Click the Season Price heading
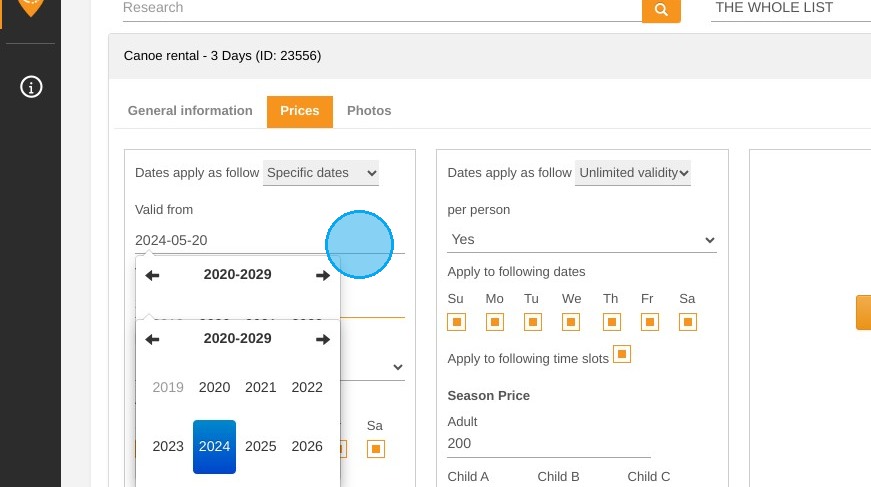The width and height of the screenshot is (871, 487). [x=488, y=396]
